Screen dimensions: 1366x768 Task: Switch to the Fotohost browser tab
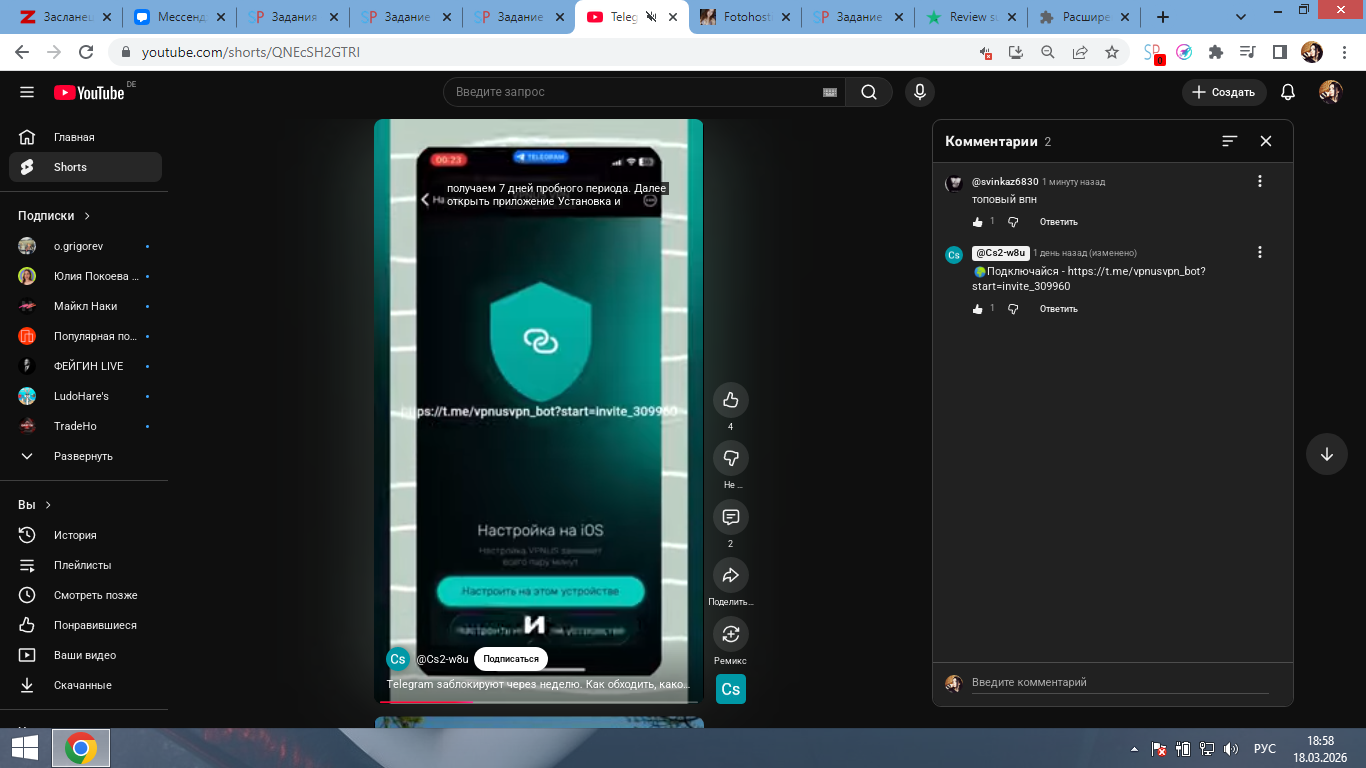click(745, 17)
